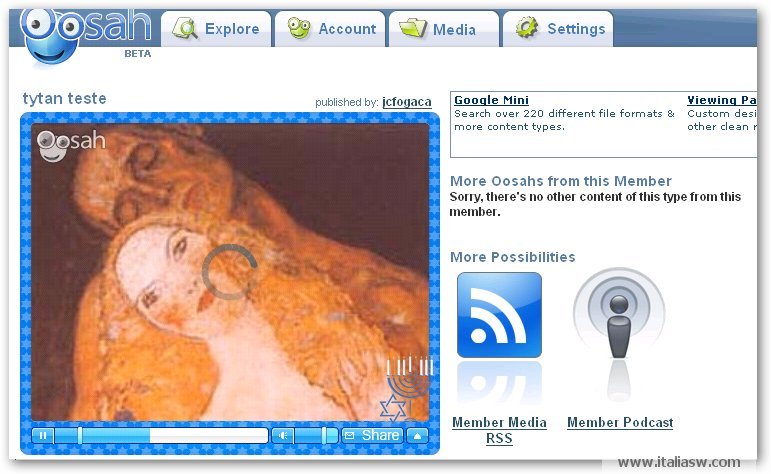Click the More Possibilities heading
Viewport: 771px width, 474px height.
click(x=512, y=257)
